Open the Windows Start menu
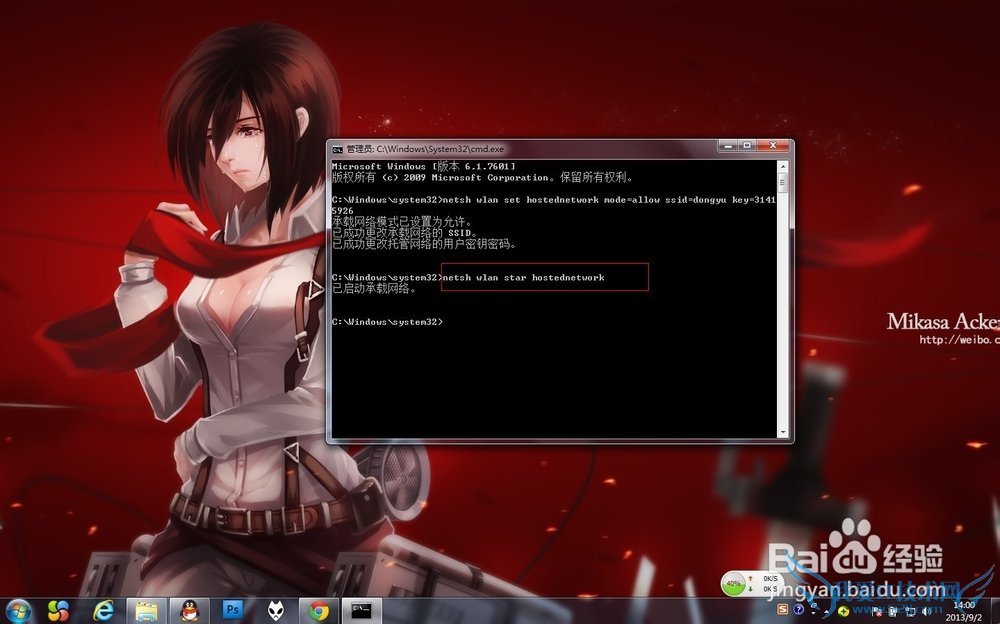Screen dimensions: 1000x624 [x=17, y=611]
